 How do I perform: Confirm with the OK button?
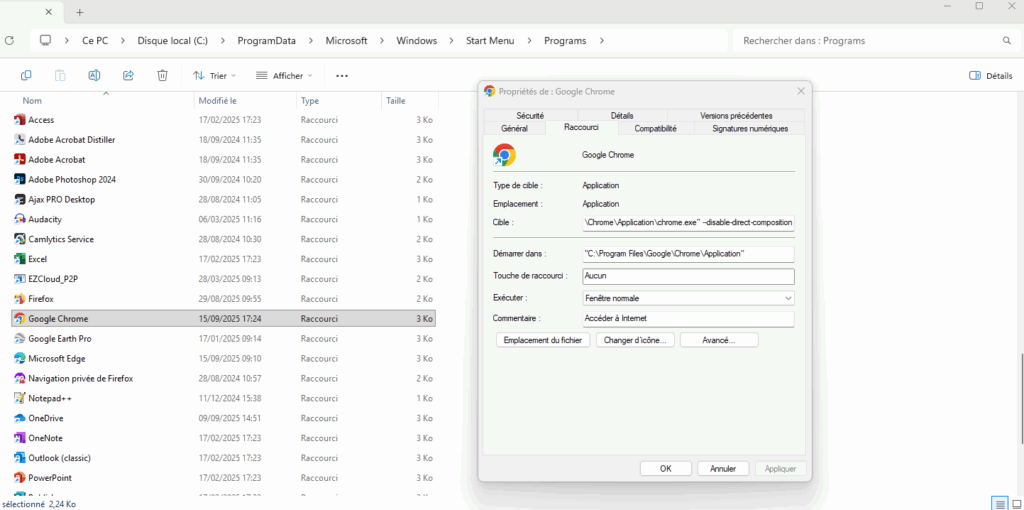point(665,469)
